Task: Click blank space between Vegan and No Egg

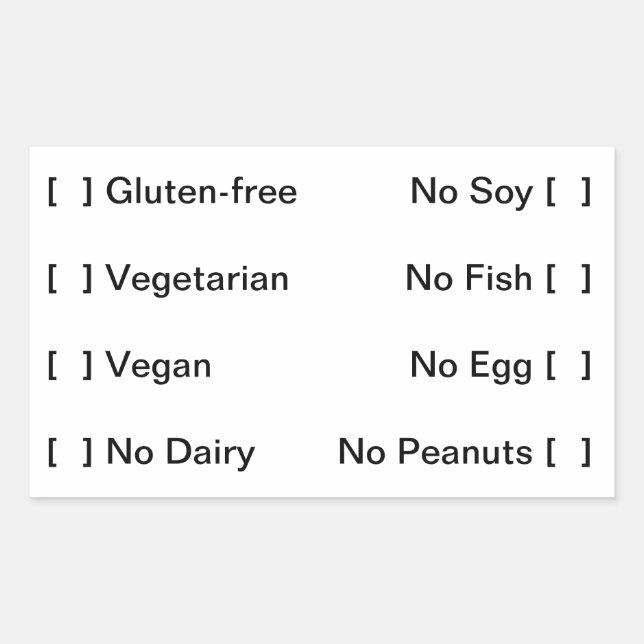Action: [x=310, y=365]
